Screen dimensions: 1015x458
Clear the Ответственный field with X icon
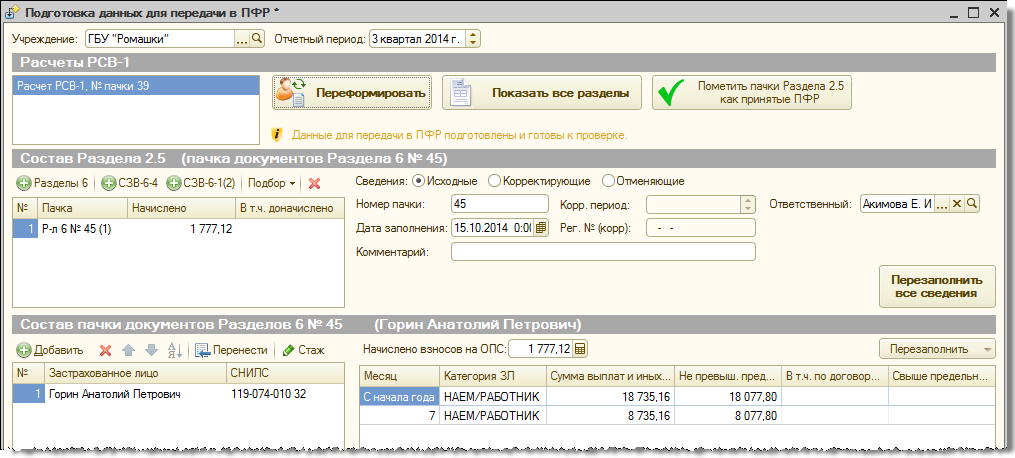(956, 204)
